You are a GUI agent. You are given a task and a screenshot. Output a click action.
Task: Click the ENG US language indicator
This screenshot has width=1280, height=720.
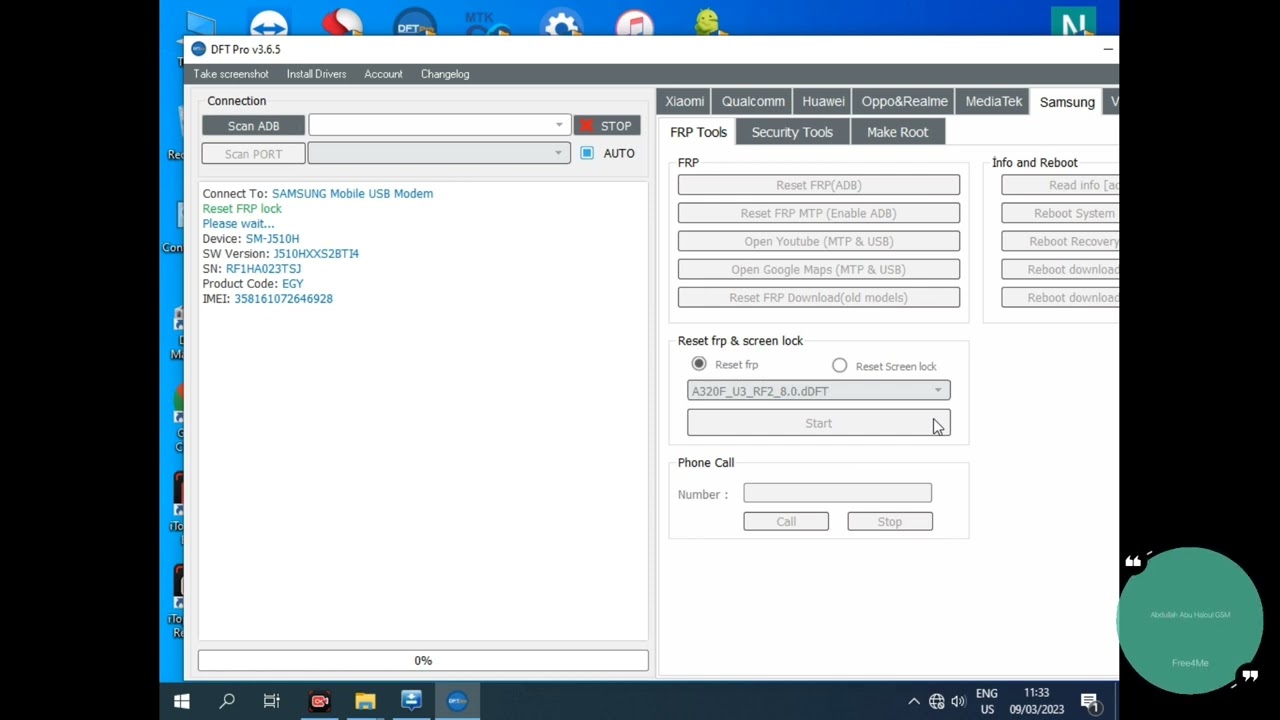click(x=987, y=701)
